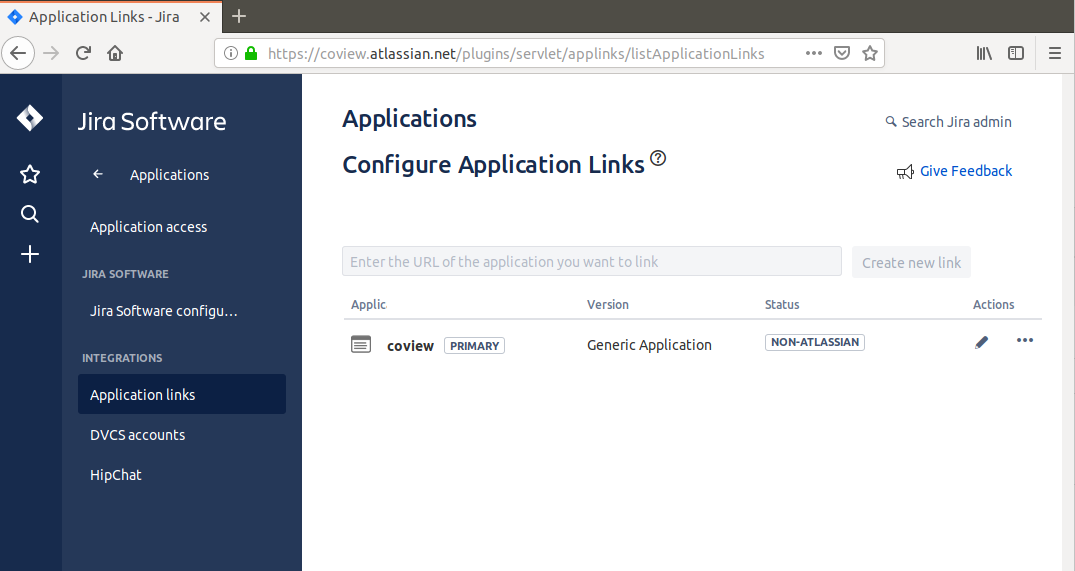The width and height of the screenshot is (1075, 571).
Task: Open Jira Software configuration sidebar item
Action: pyautogui.click(x=163, y=311)
